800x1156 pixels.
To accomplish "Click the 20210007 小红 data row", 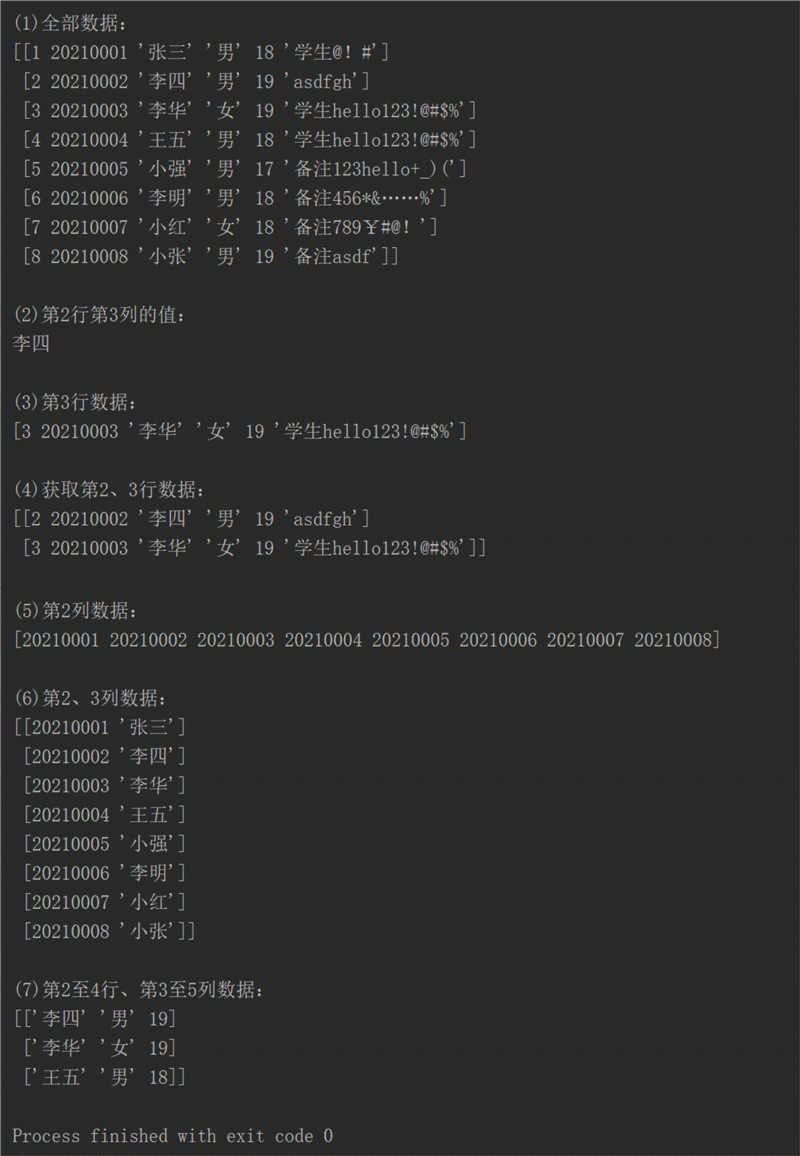I will (x=230, y=228).
